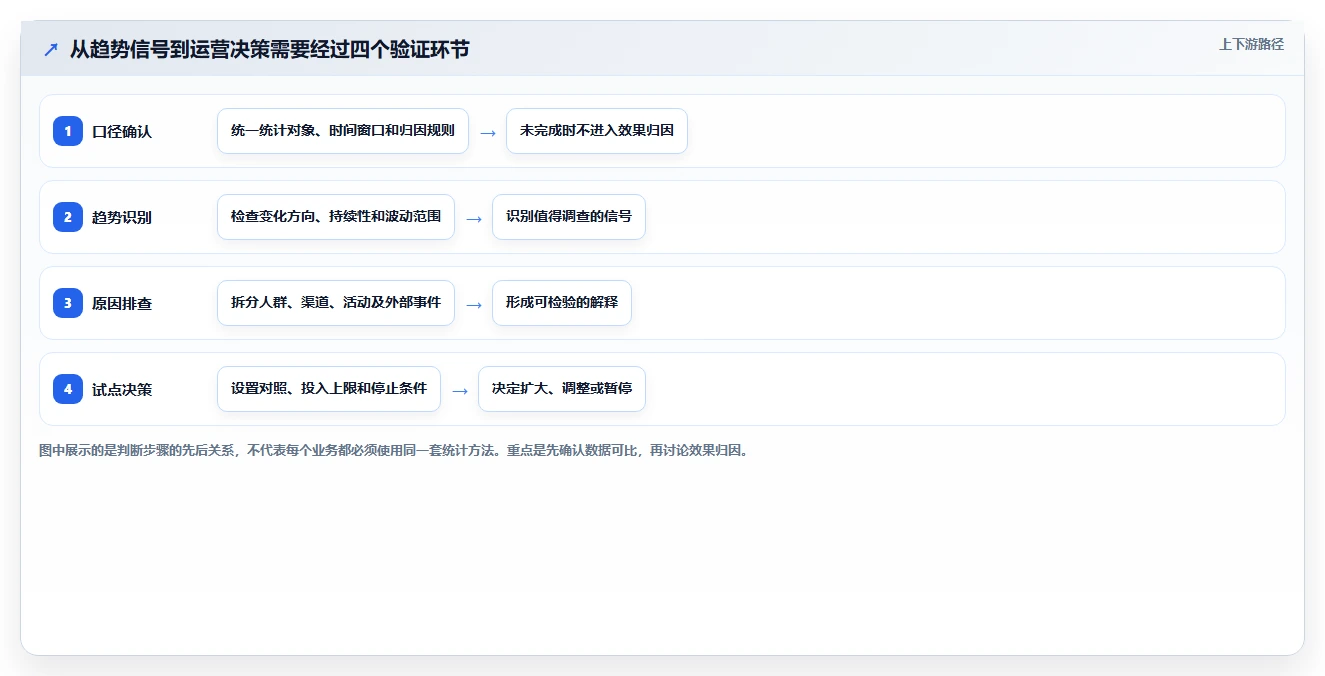Viewport: 1325px width, 676px height.
Task: Select the 趋势识别 step label
Action: click(122, 217)
